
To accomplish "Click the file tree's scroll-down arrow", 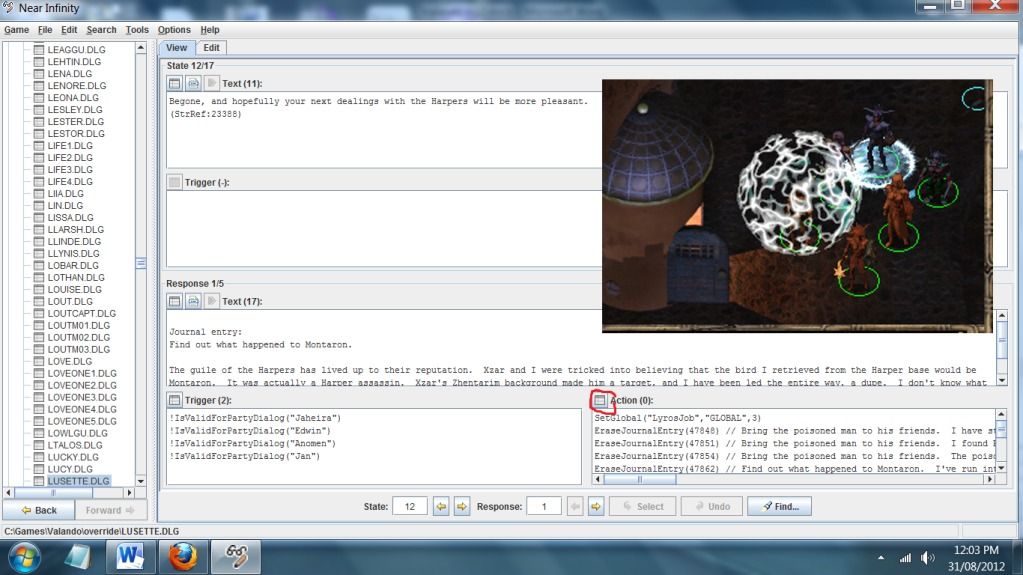I will point(140,481).
